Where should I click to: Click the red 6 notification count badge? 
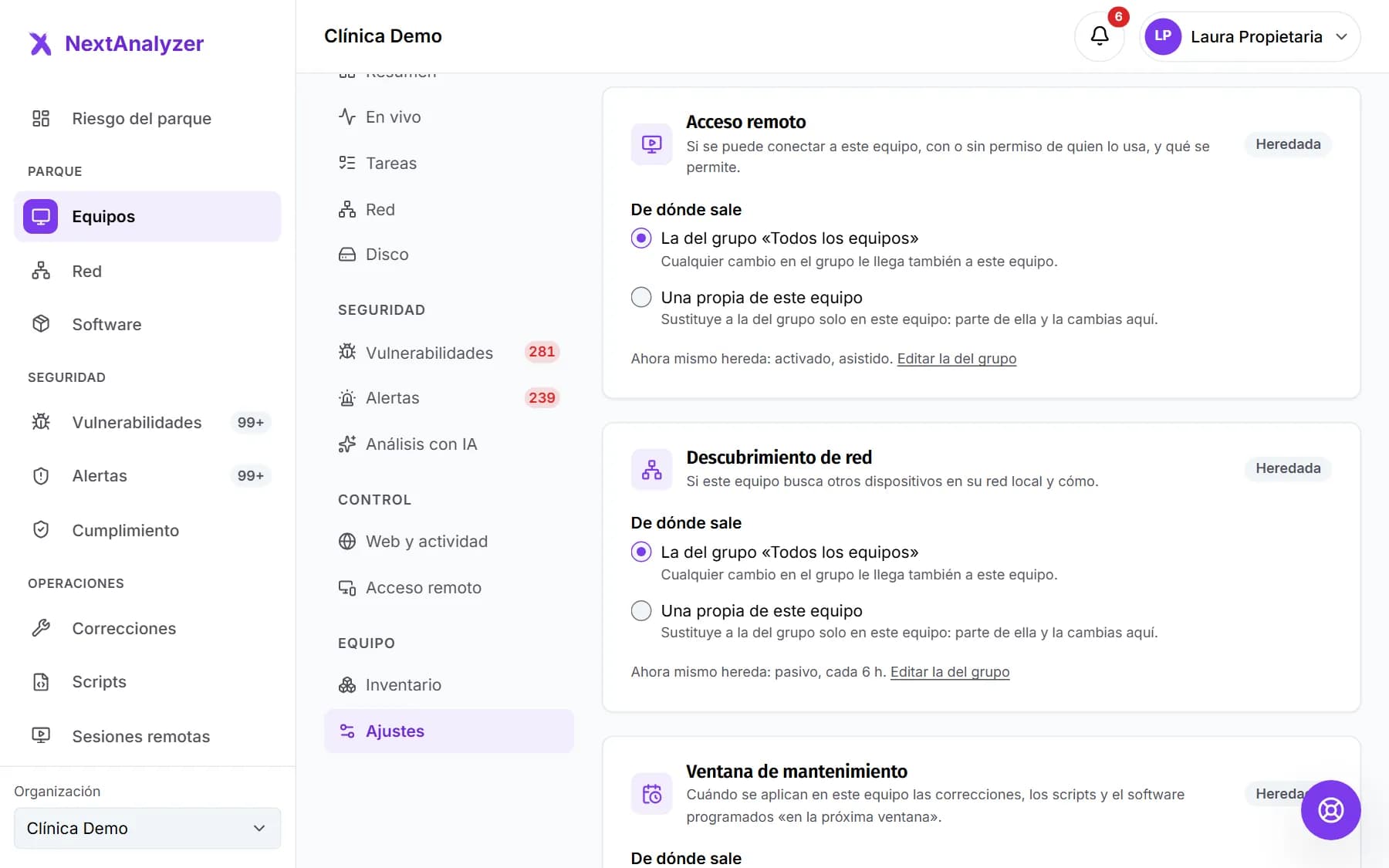(x=1118, y=16)
